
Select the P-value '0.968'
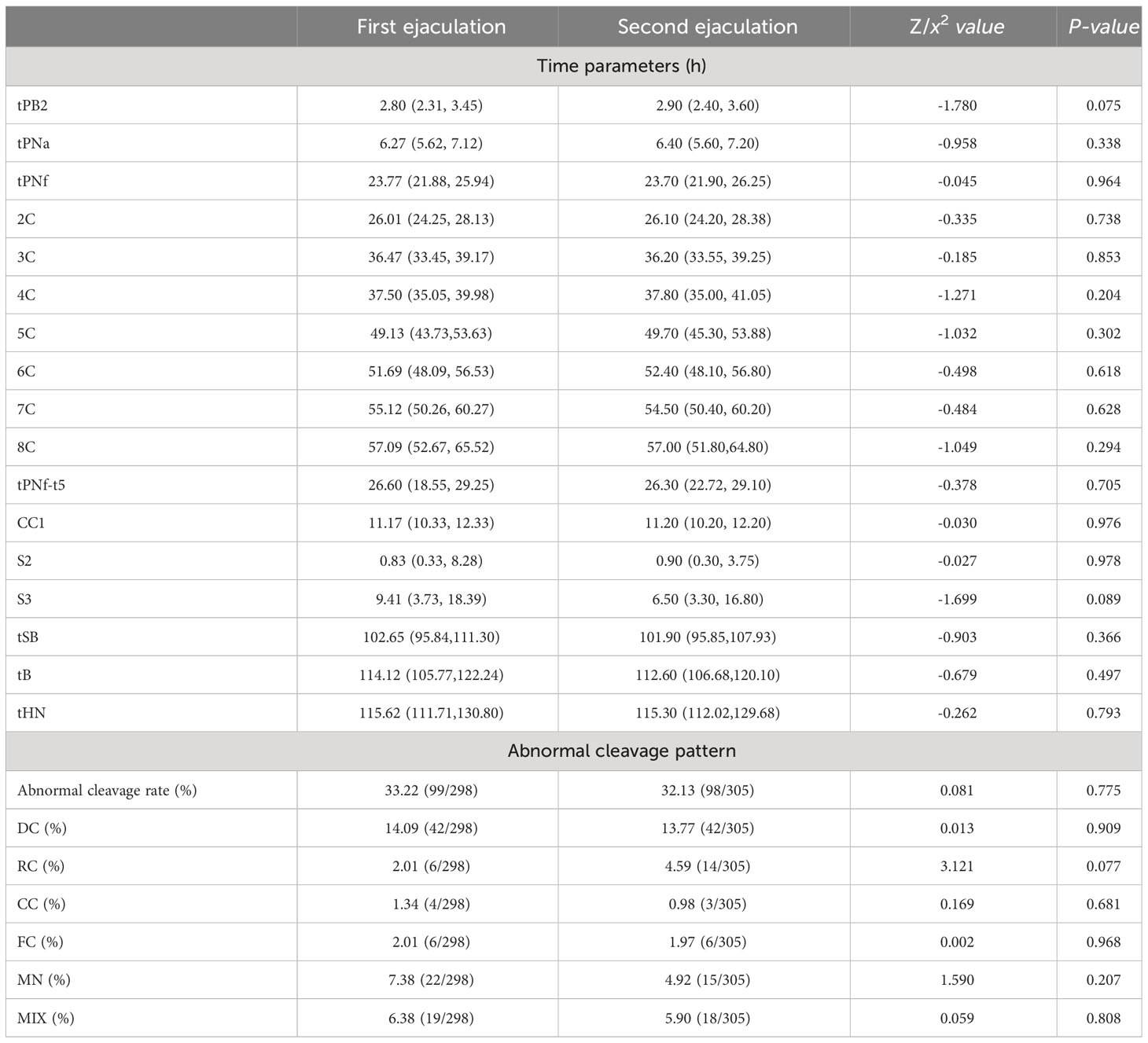1103,942
